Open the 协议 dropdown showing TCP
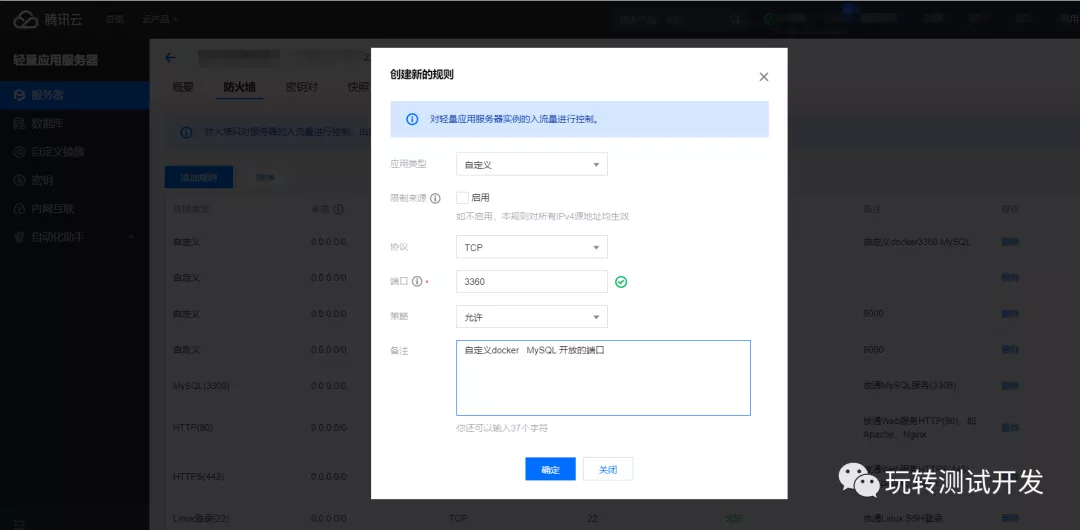The image size is (1080, 530). pyautogui.click(x=532, y=247)
